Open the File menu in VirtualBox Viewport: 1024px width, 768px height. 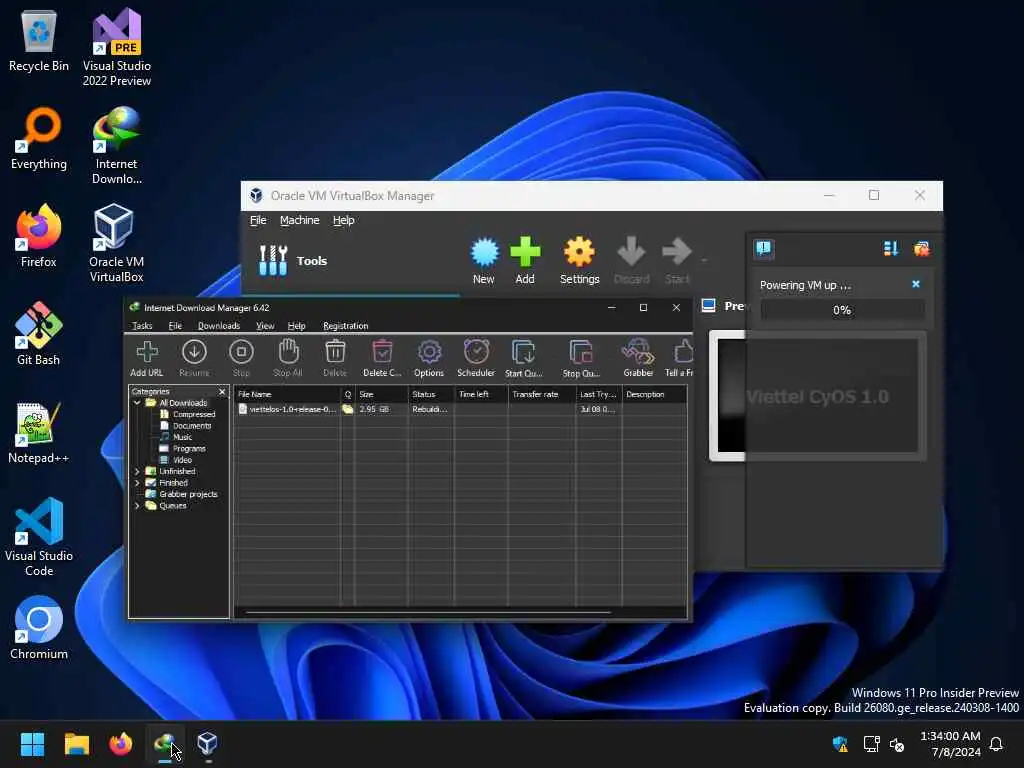coord(258,220)
